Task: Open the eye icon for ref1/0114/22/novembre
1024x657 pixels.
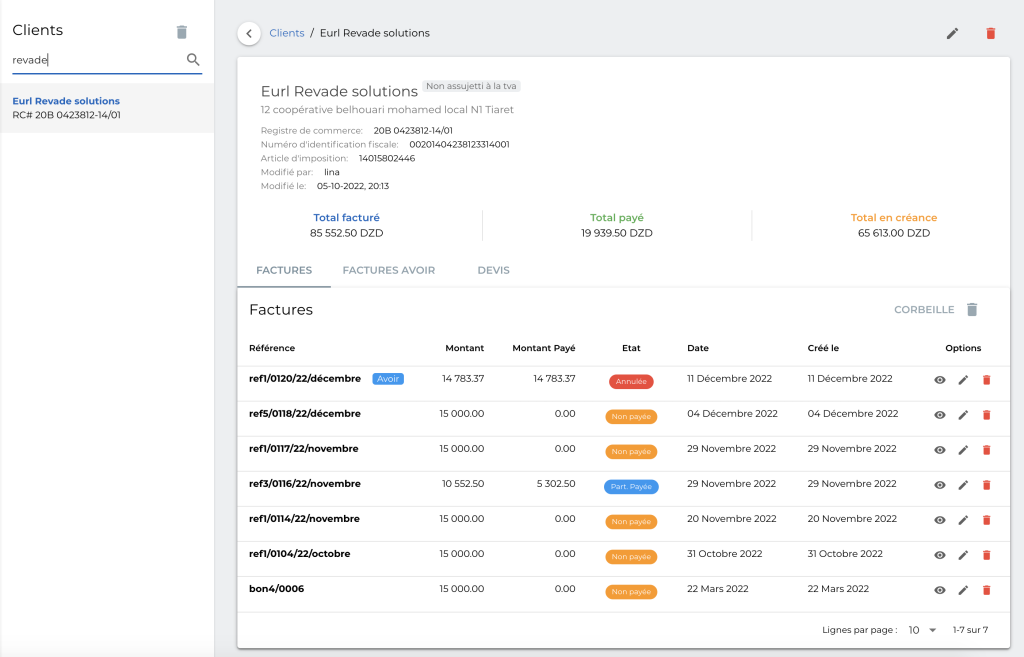Action: (x=939, y=520)
